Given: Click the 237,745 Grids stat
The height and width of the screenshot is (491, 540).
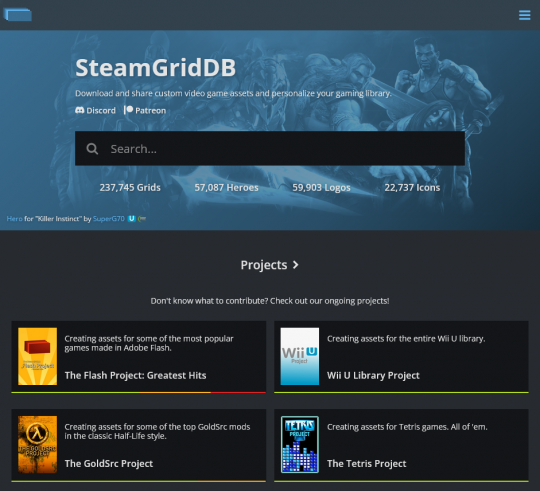Looking at the screenshot, I should [130, 187].
